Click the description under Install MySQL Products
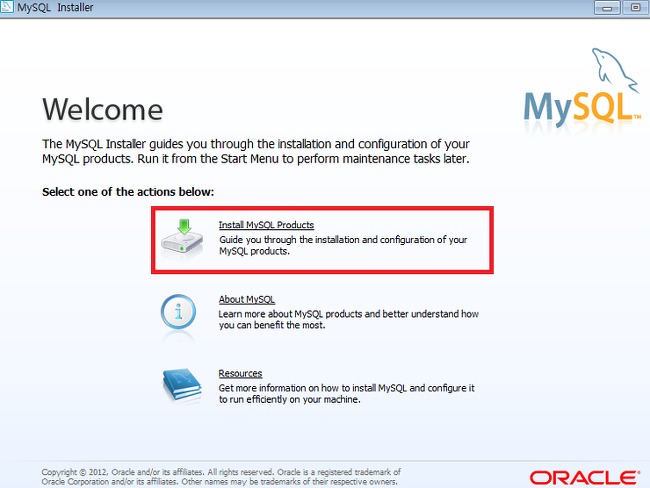The height and width of the screenshot is (488, 650). (343, 245)
